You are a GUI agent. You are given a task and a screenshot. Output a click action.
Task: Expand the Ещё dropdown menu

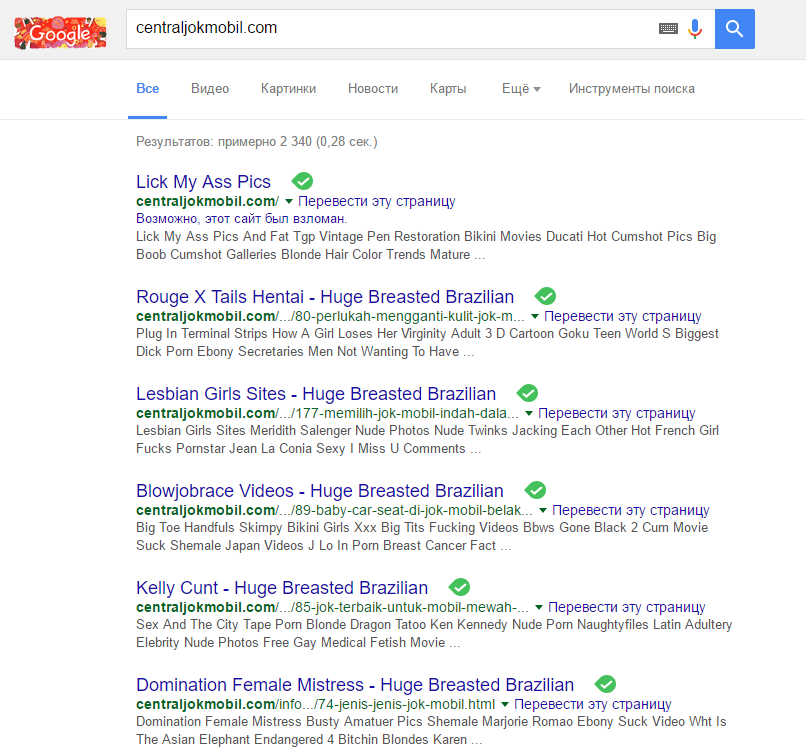(521, 89)
